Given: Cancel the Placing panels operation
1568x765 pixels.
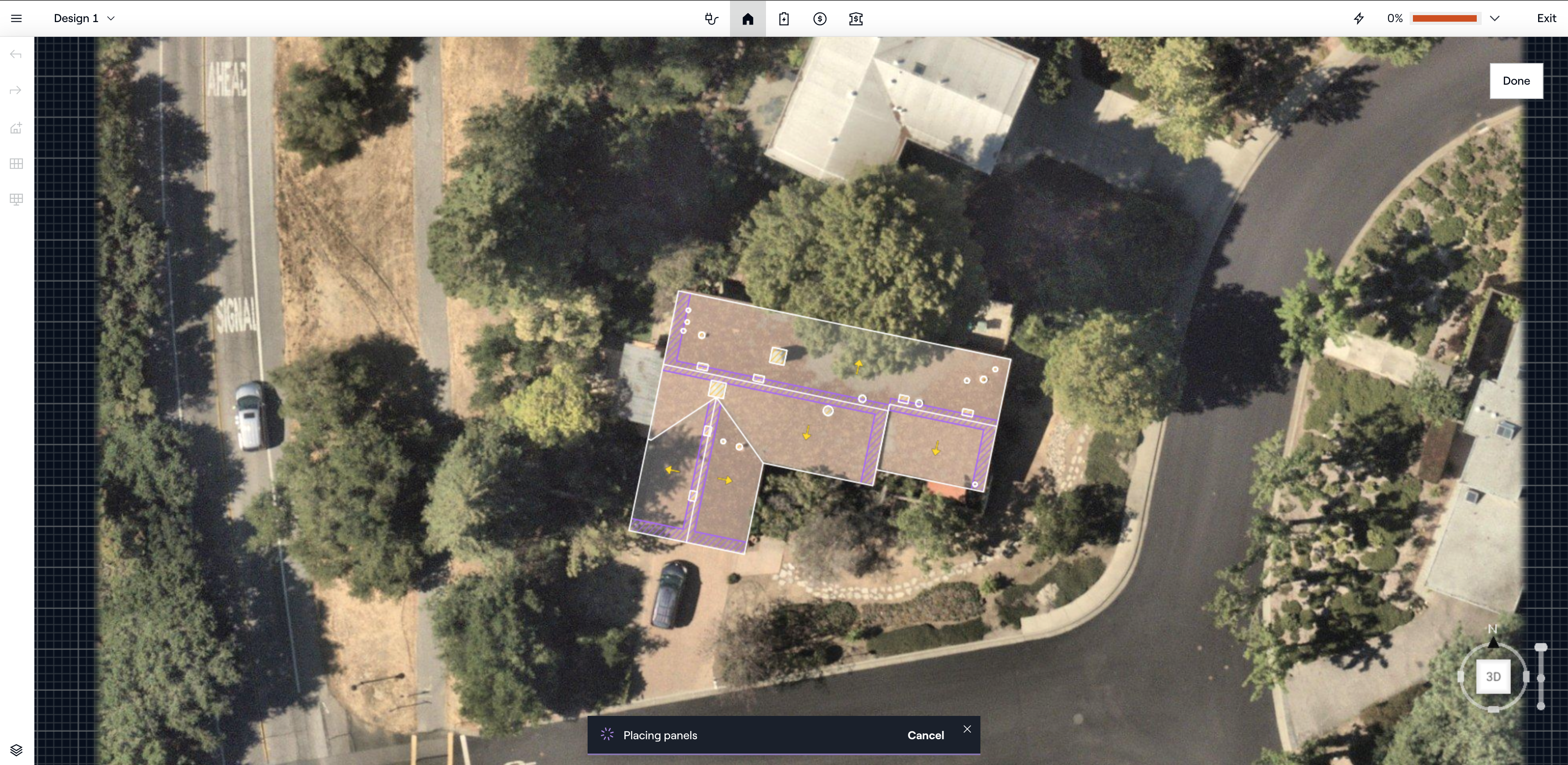Looking at the screenshot, I should 925,735.
